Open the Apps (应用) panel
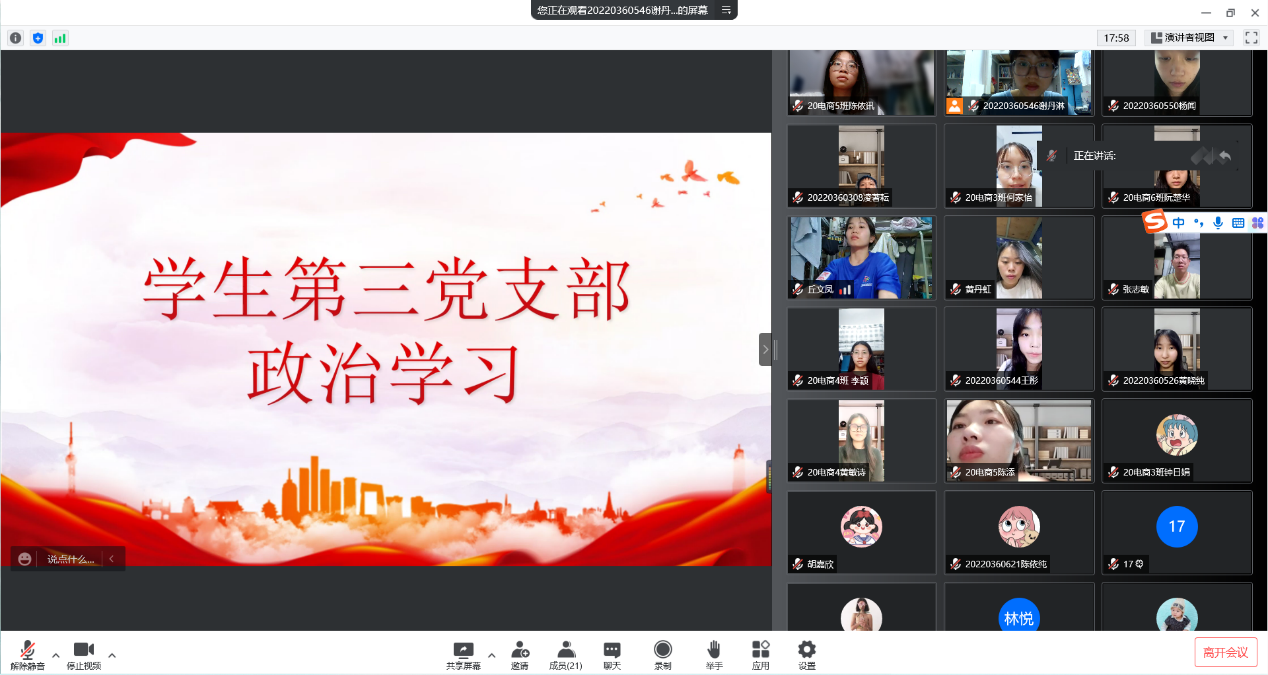This screenshot has height=675, width=1268. [x=760, y=654]
